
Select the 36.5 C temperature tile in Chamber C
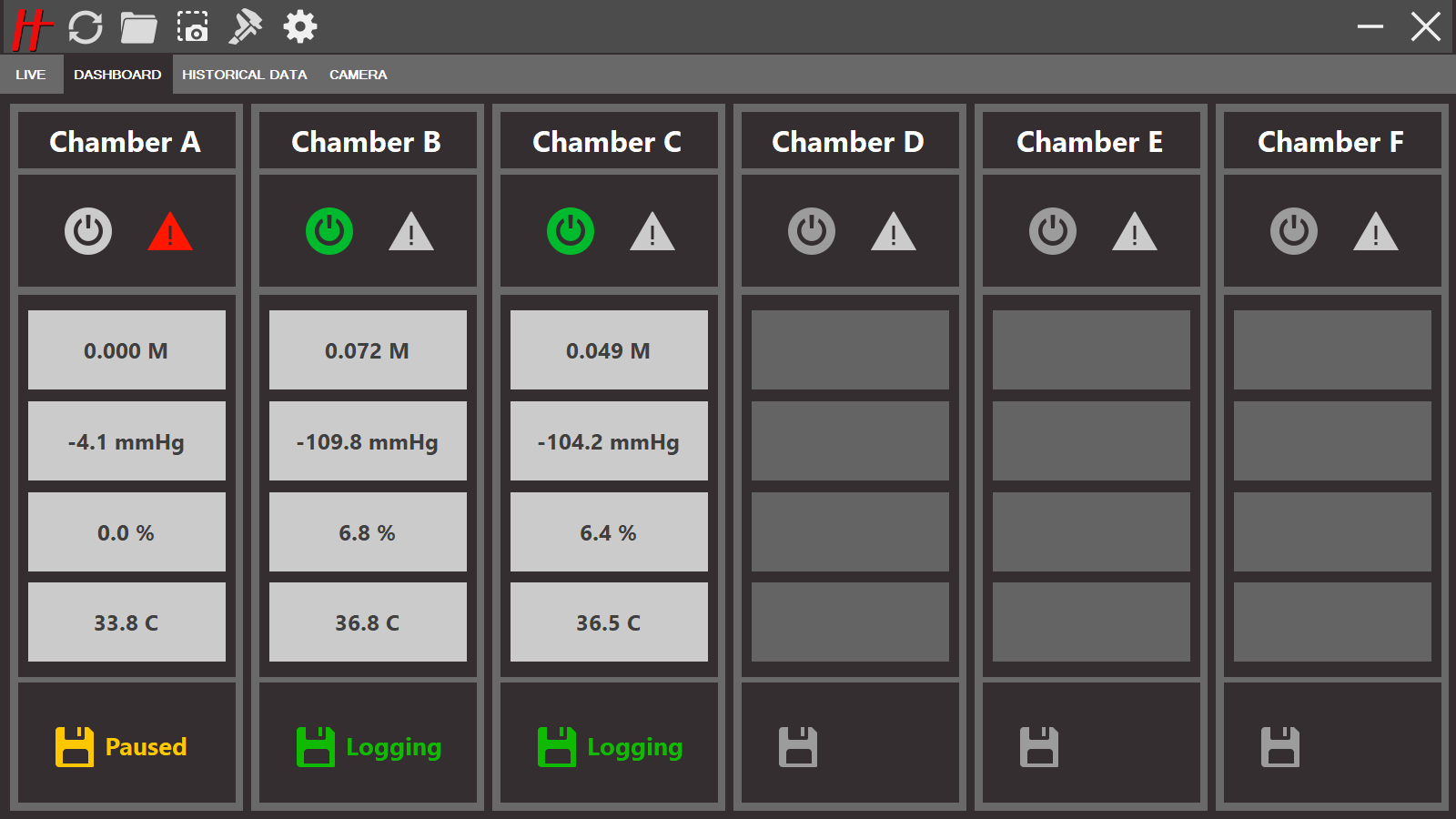(609, 622)
